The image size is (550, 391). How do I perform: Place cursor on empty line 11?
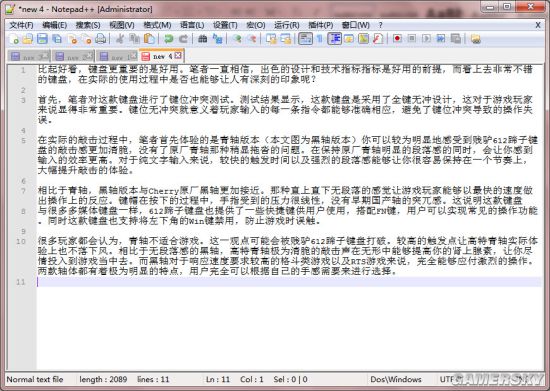(x=289, y=282)
